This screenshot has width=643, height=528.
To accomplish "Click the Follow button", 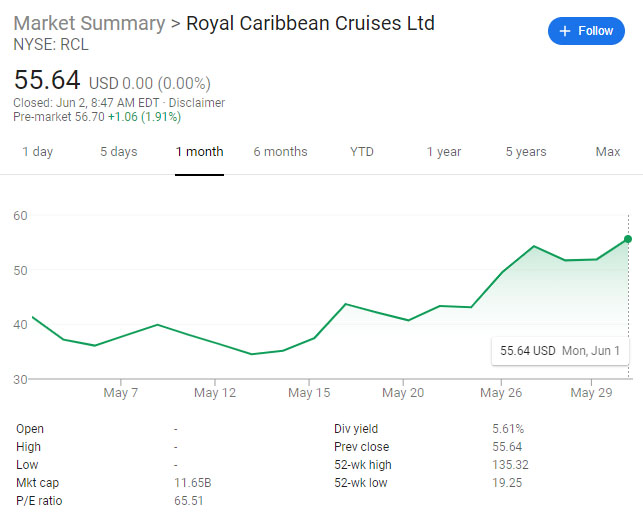I will tap(586, 31).
